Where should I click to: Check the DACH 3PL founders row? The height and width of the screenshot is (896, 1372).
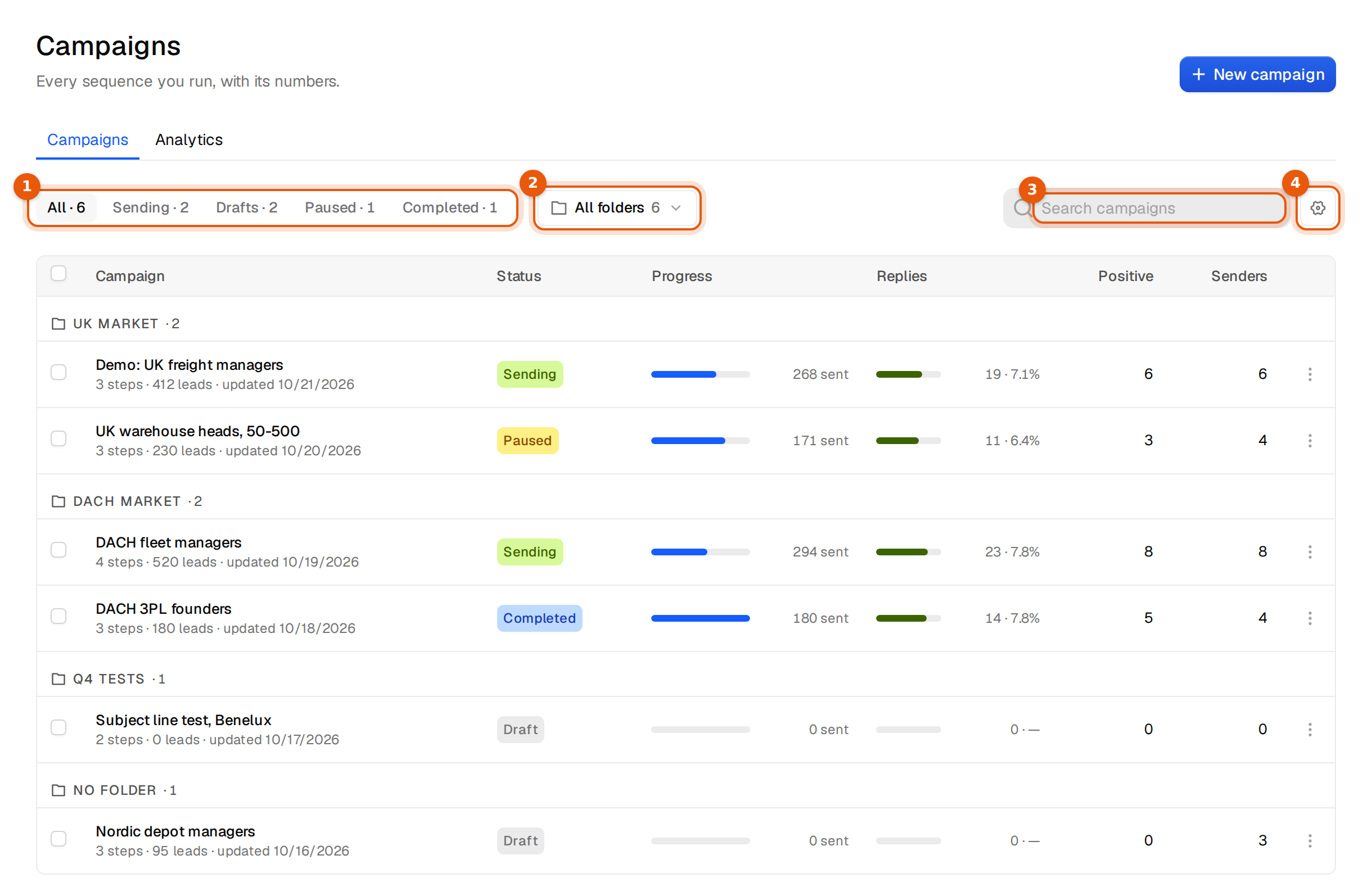coord(58,616)
